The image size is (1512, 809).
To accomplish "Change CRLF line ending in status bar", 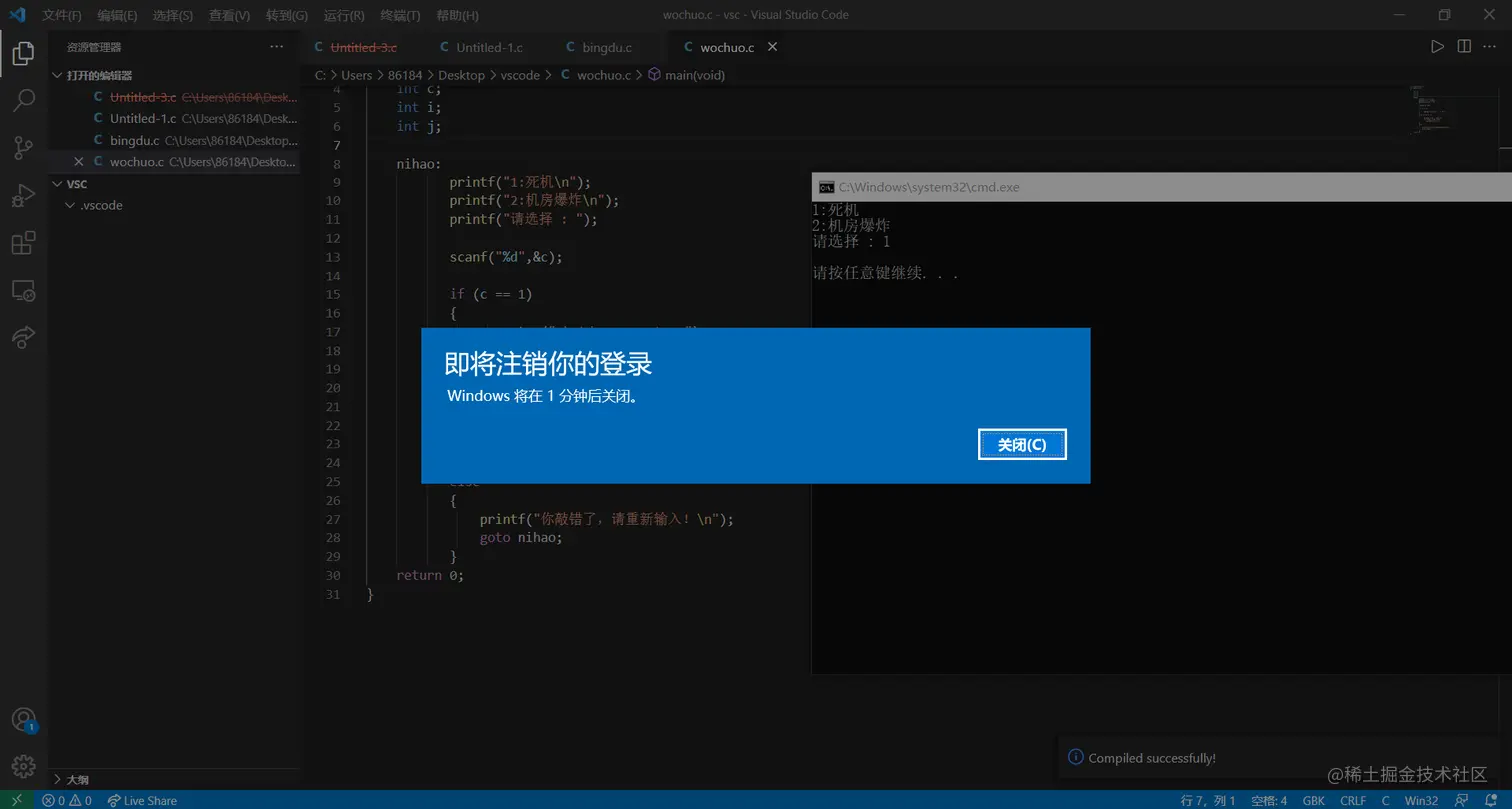I will tap(1353, 800).
